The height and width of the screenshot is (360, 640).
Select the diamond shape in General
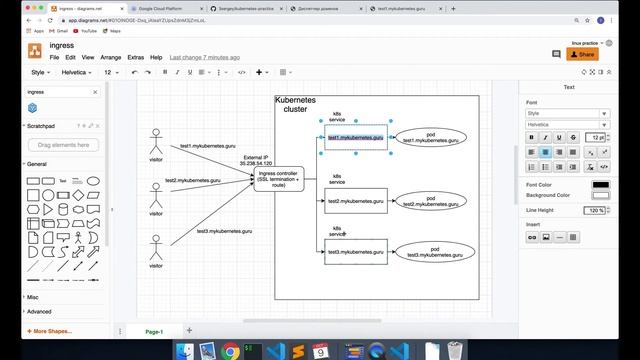(78, 195)
